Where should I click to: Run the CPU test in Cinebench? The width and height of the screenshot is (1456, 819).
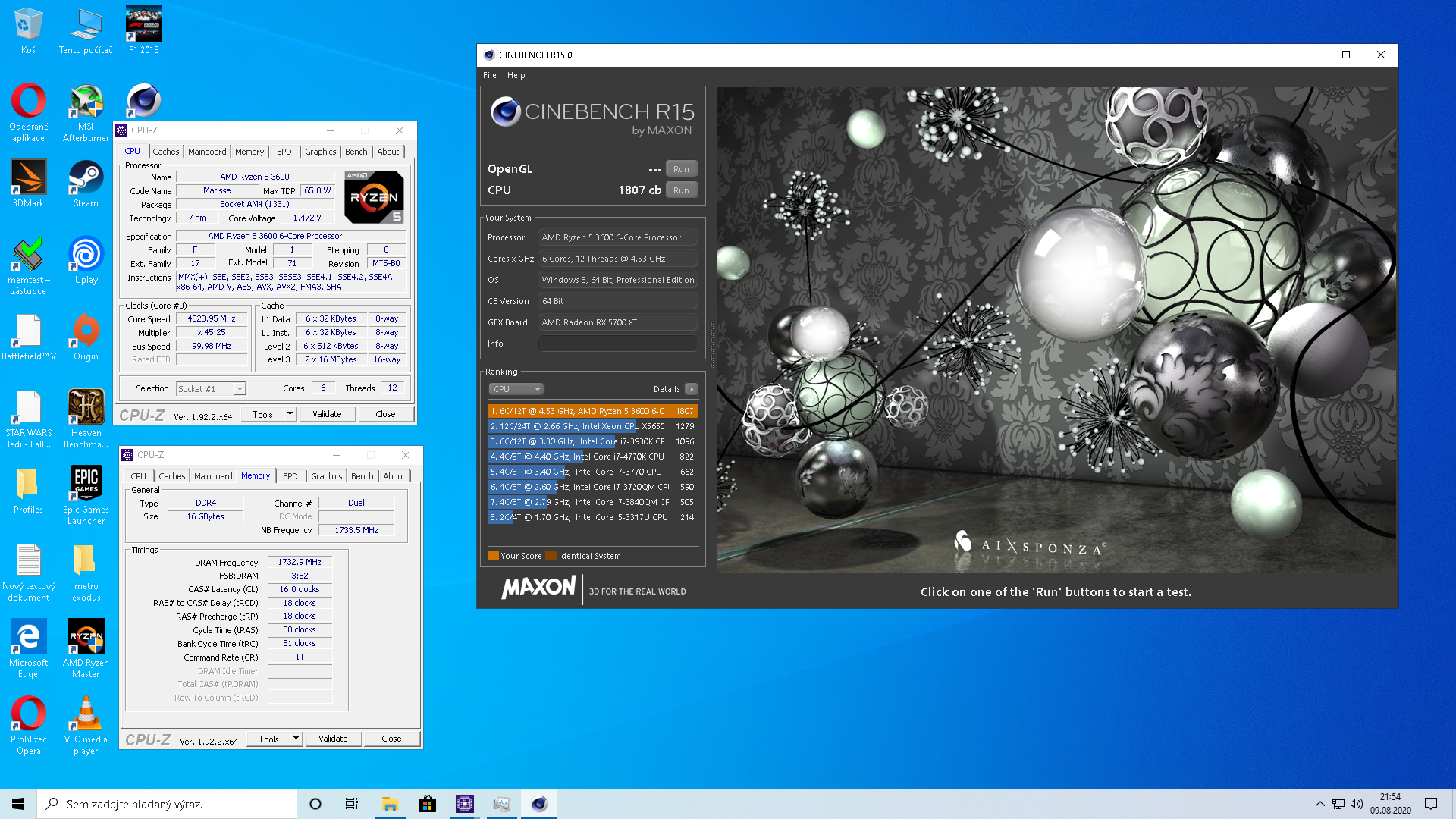681,190
